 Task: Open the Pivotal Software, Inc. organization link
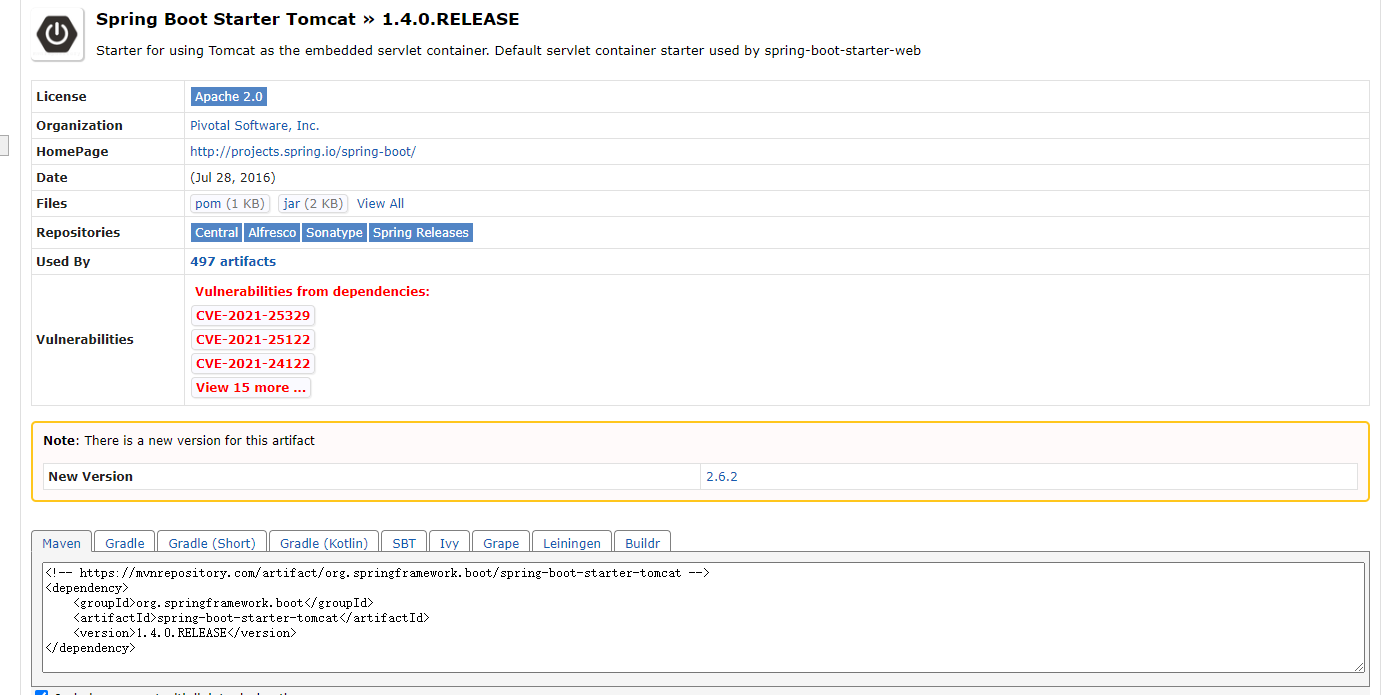(255, 126)
